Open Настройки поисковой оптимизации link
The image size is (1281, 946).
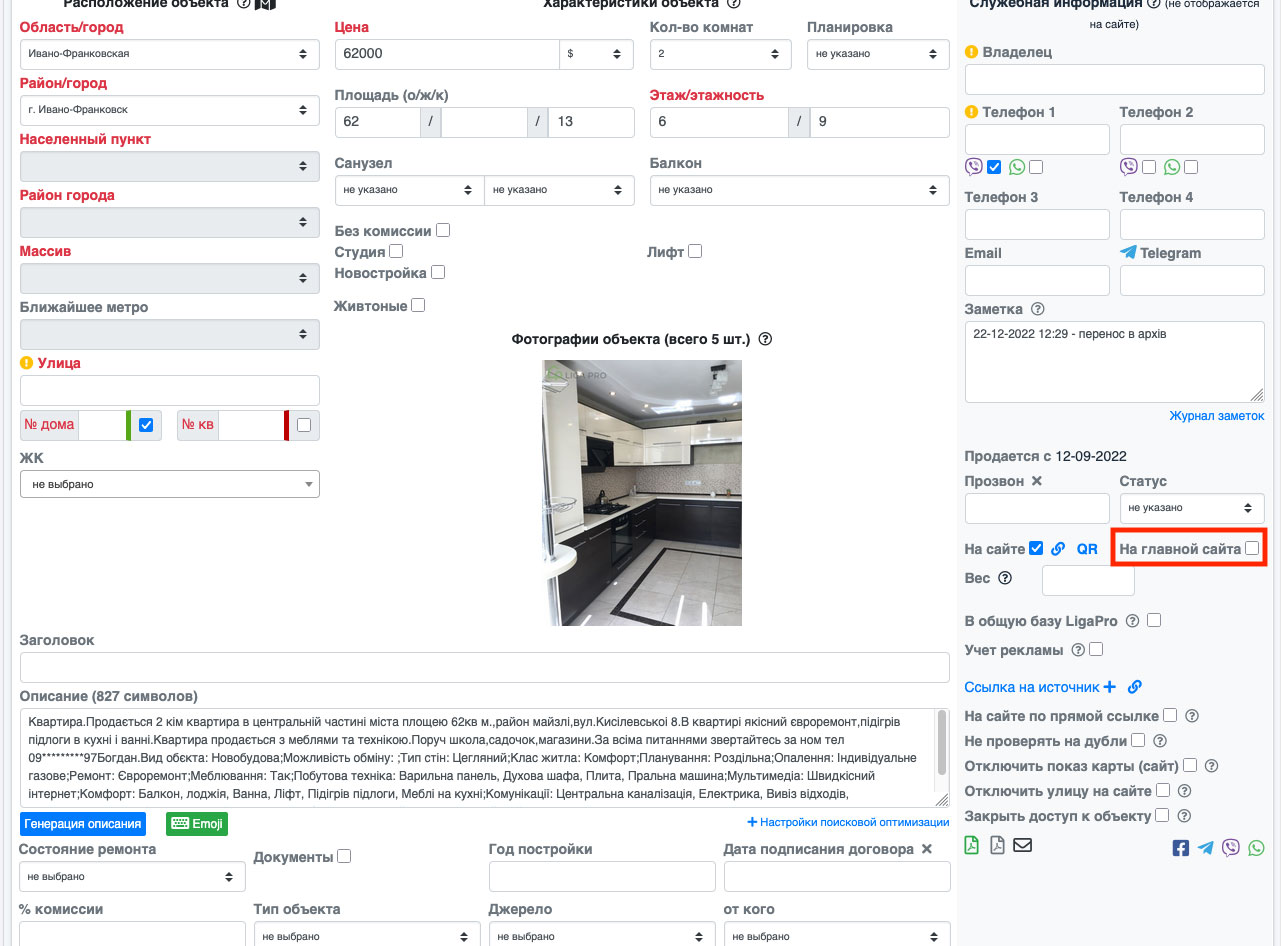(848, 822)
